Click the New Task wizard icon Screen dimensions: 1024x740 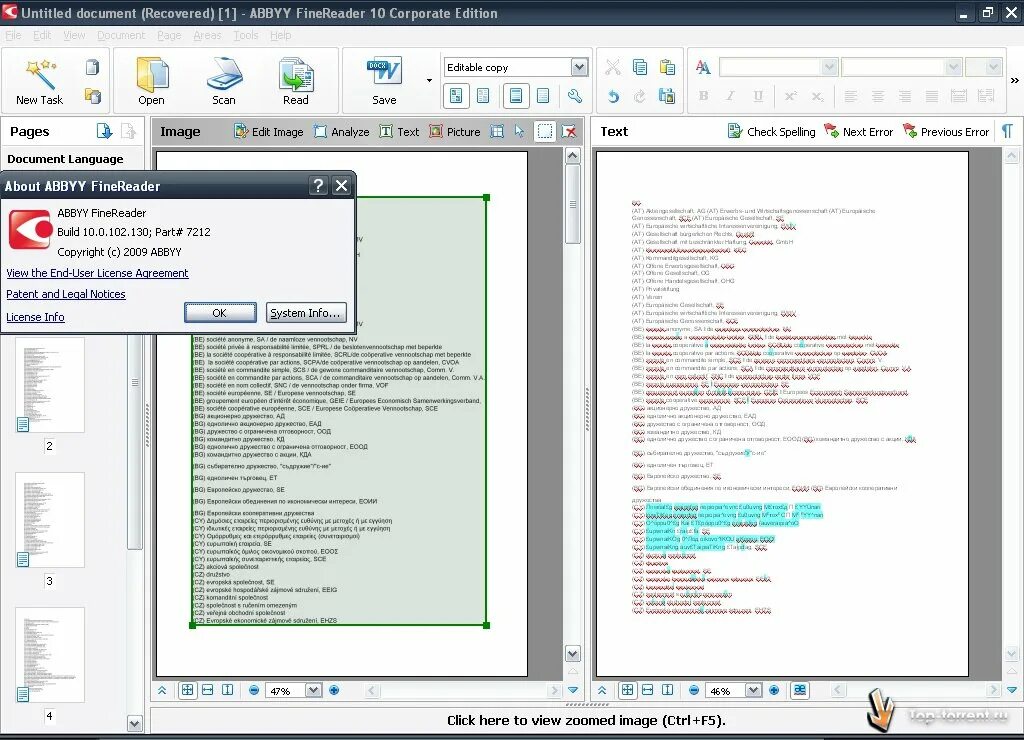pyautogui.click(x=40, y=74)
